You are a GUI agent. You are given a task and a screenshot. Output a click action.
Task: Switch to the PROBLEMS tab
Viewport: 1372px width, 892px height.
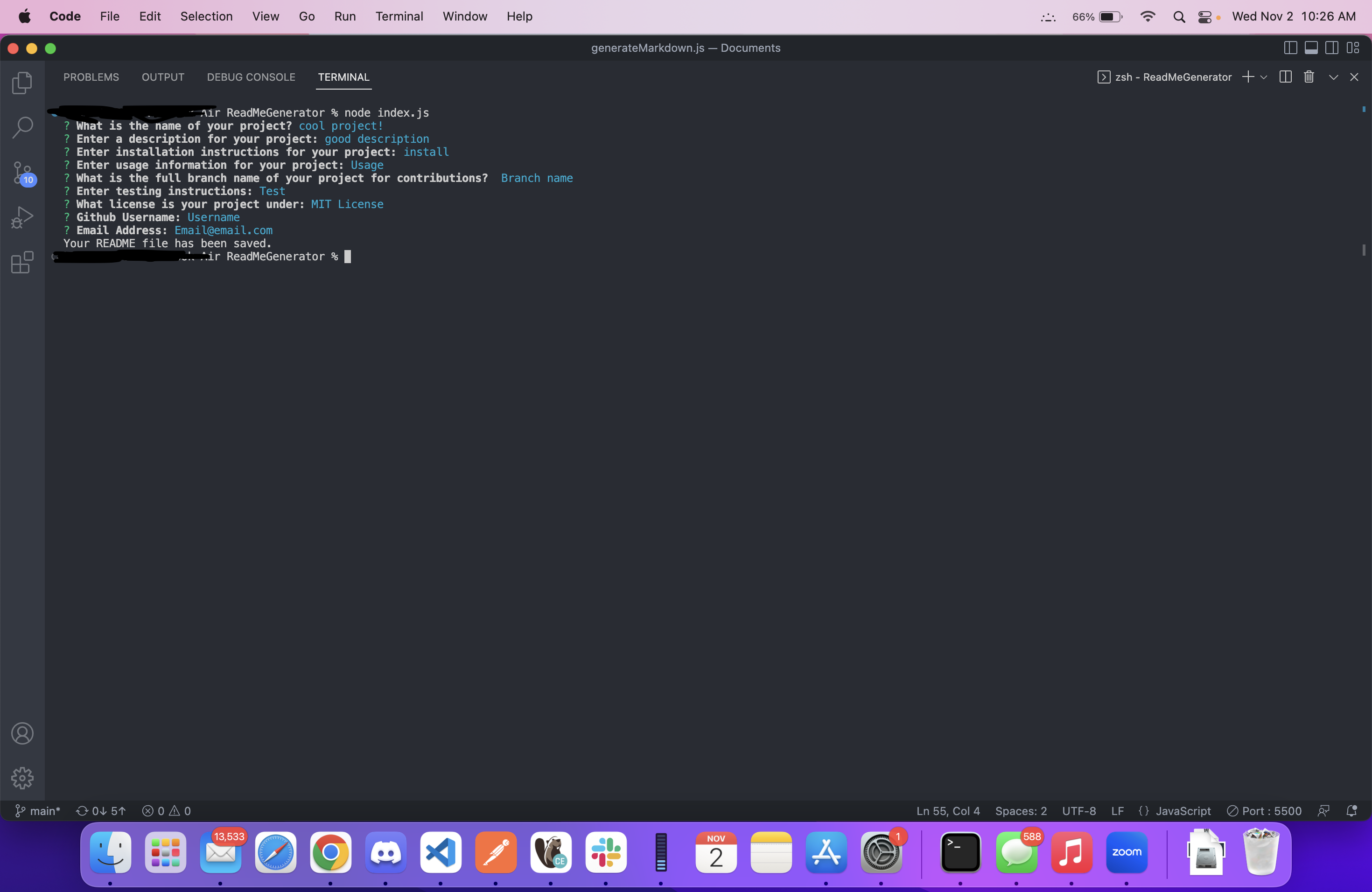[x=91, y=77]
